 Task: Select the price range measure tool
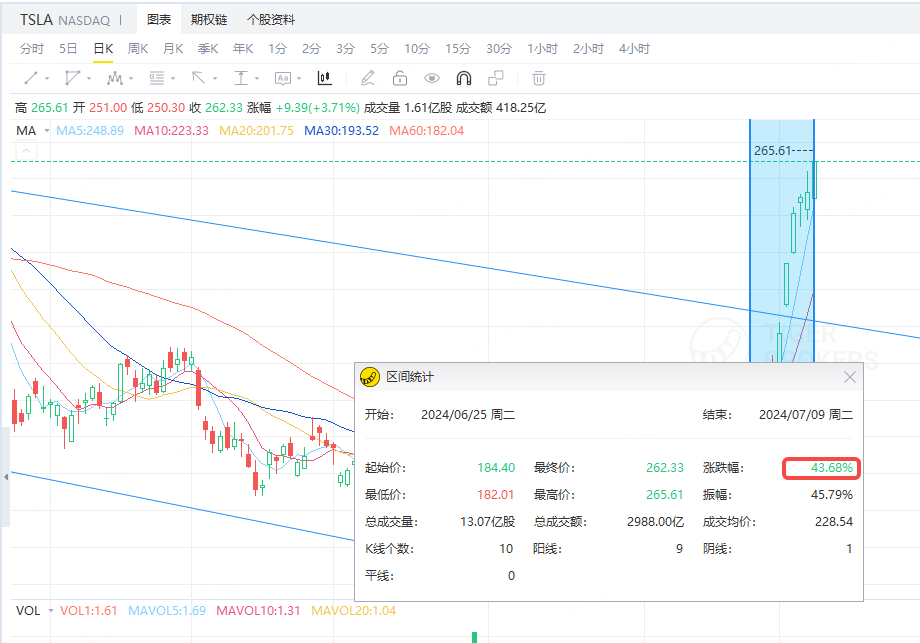tap(241, 78)
